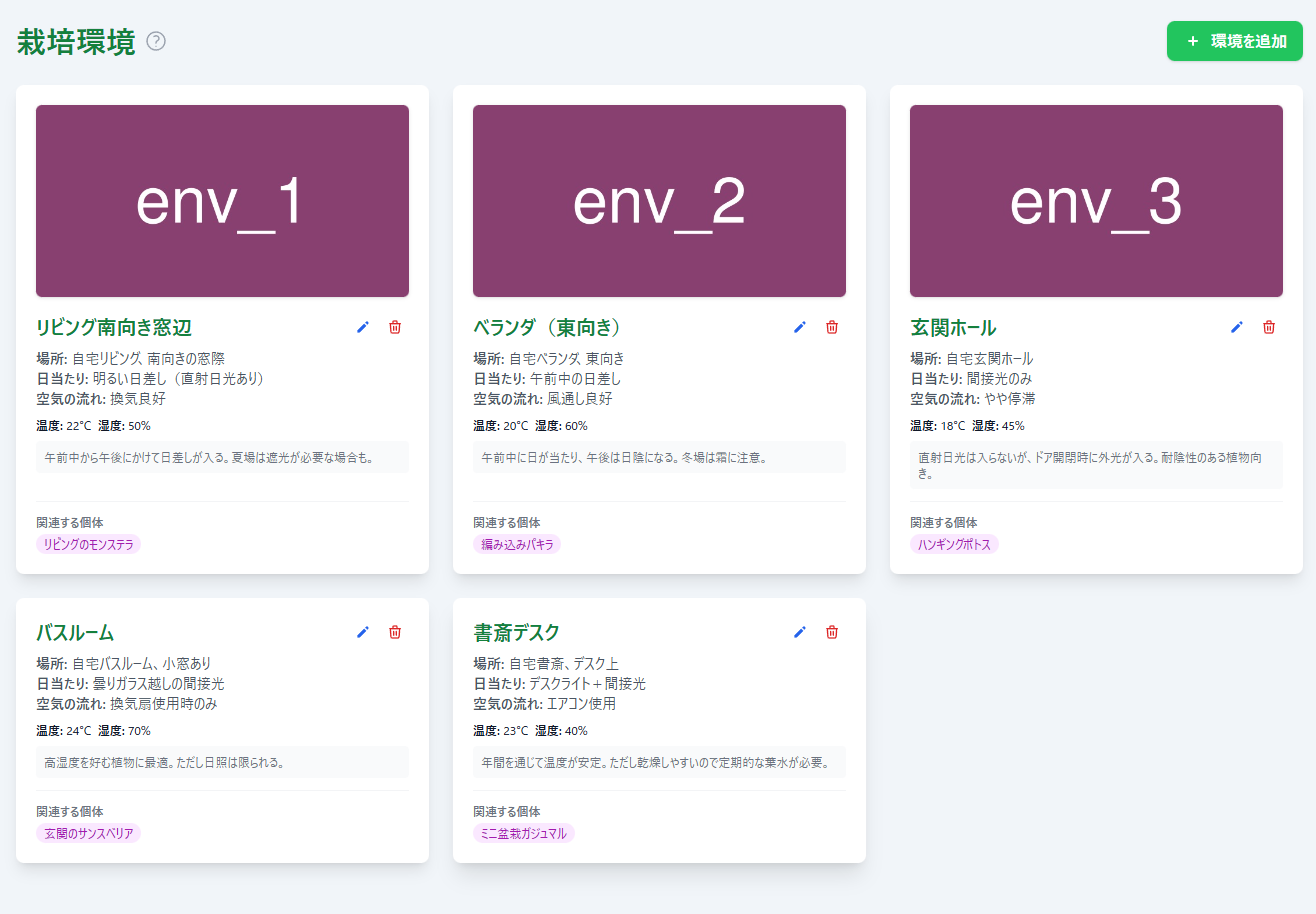Click the text 温度: 18°C 湿度: 45%

pos(967,425)
